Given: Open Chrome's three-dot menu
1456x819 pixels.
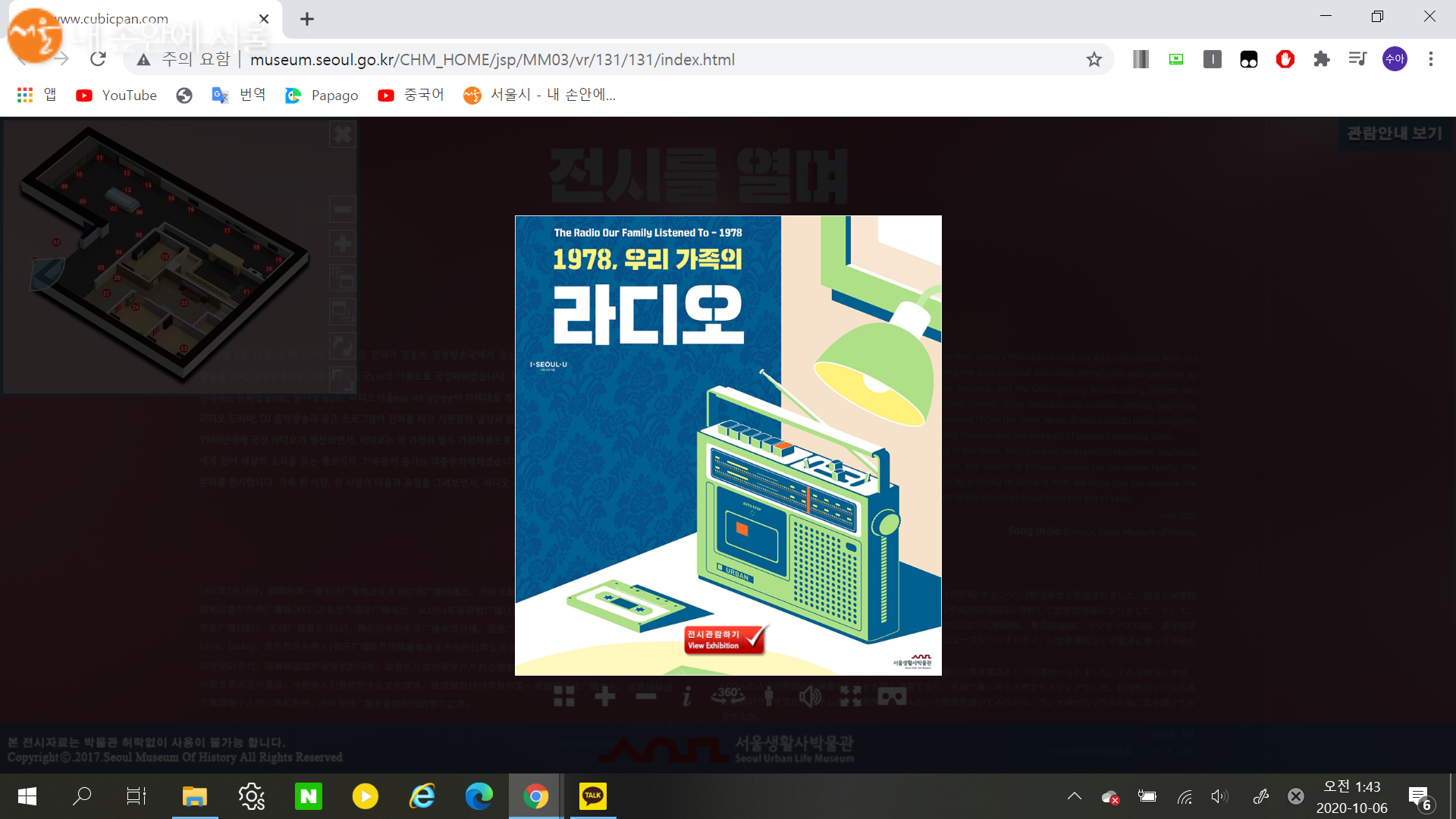Looking at the screenshot, I should pos(1431,59).
